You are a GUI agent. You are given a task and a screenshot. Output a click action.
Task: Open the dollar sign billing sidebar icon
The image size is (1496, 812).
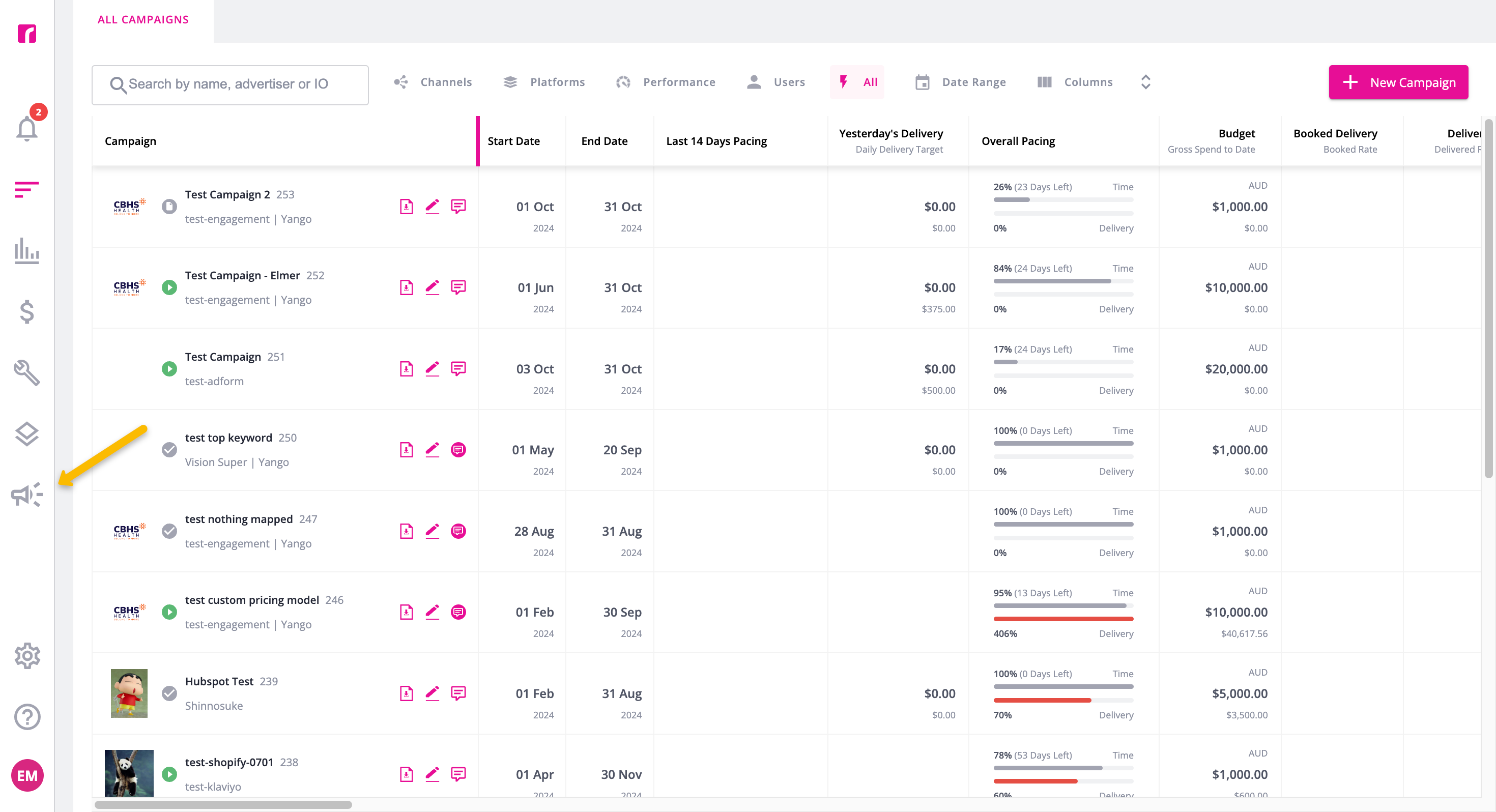(x=26, y=312)
